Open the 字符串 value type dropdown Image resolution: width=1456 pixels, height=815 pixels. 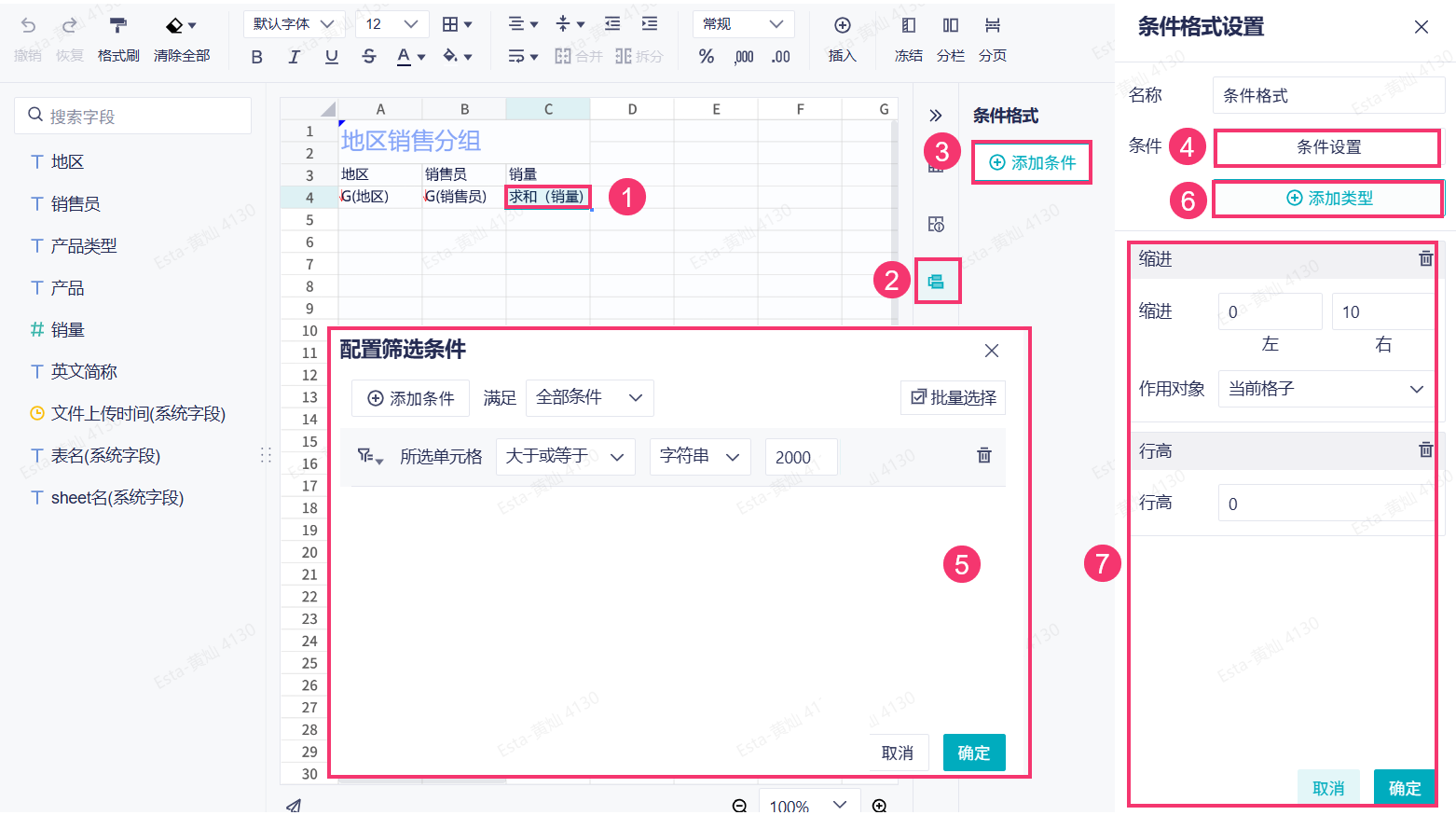point(700,457)
